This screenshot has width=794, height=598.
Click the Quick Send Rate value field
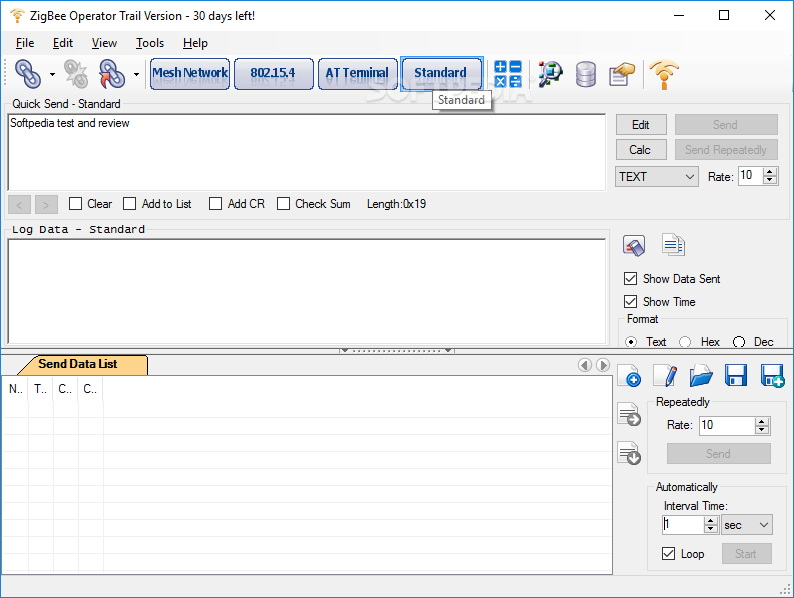750,176
